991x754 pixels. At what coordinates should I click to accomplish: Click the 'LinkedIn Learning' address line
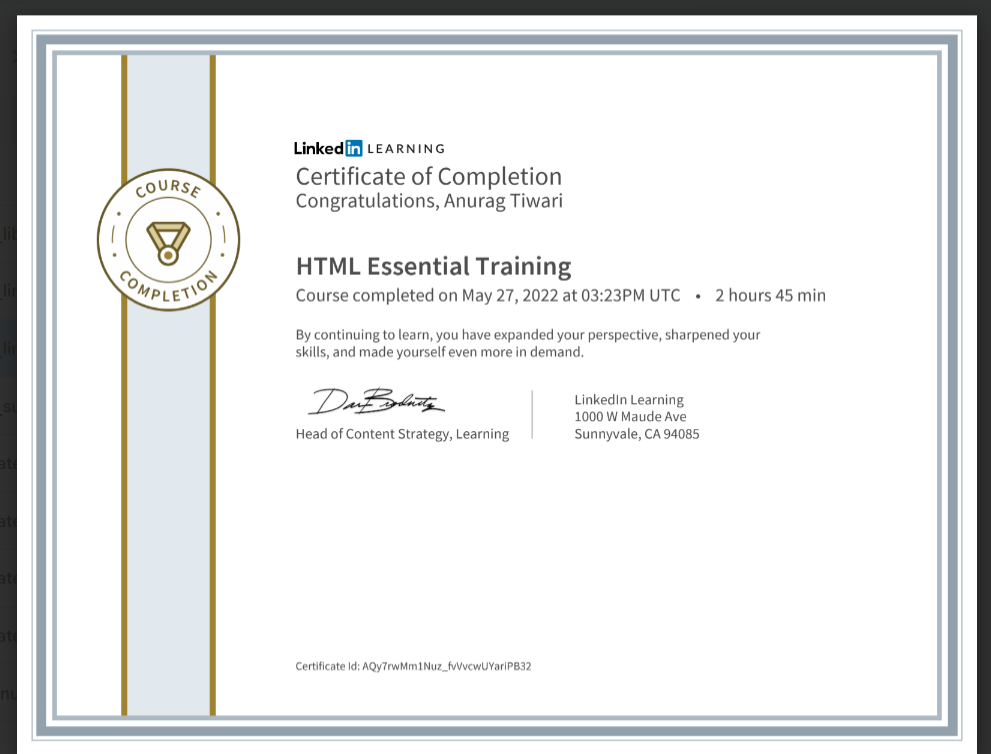629,399
